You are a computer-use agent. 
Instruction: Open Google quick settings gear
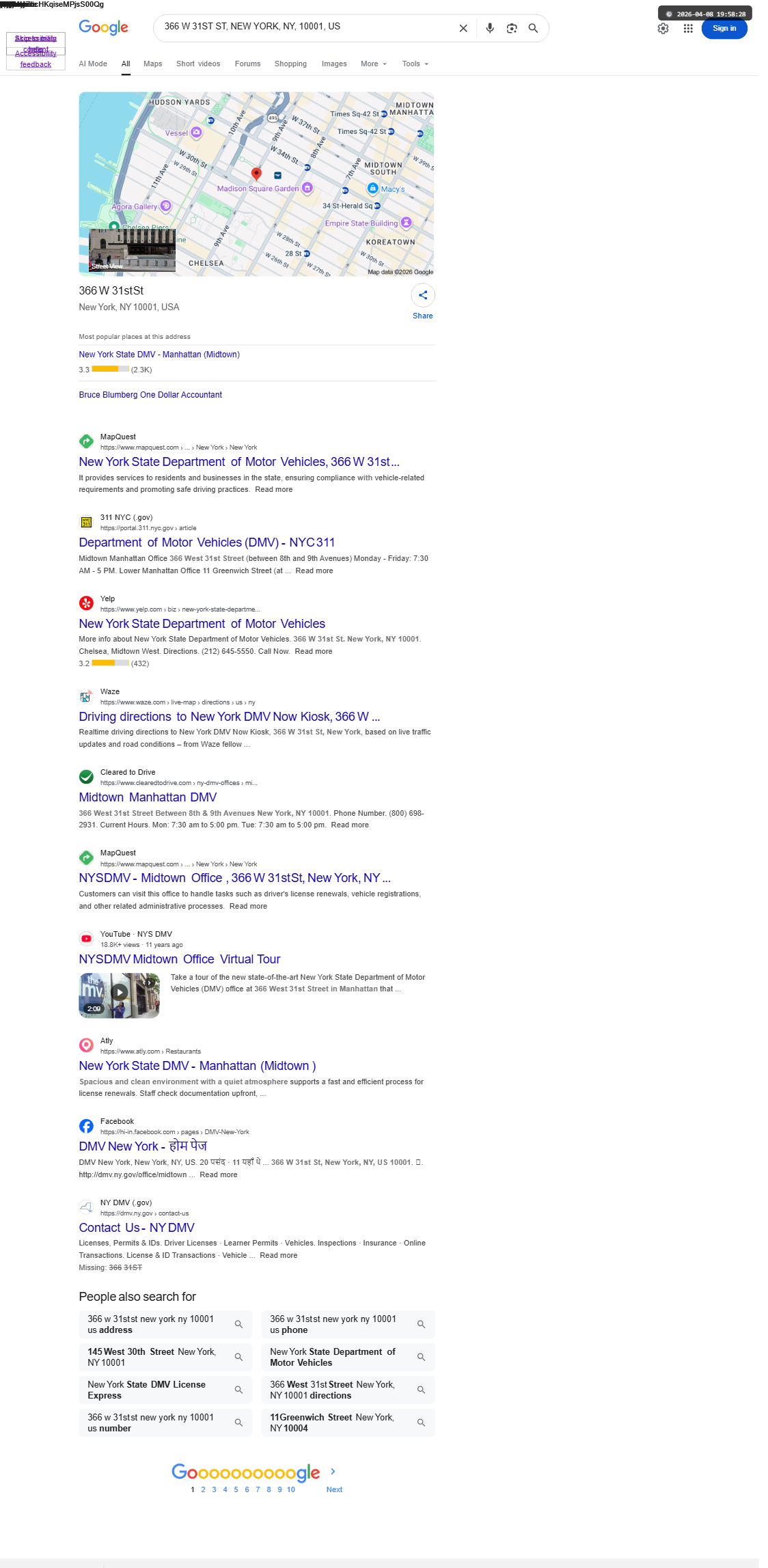tap(663, 29)
